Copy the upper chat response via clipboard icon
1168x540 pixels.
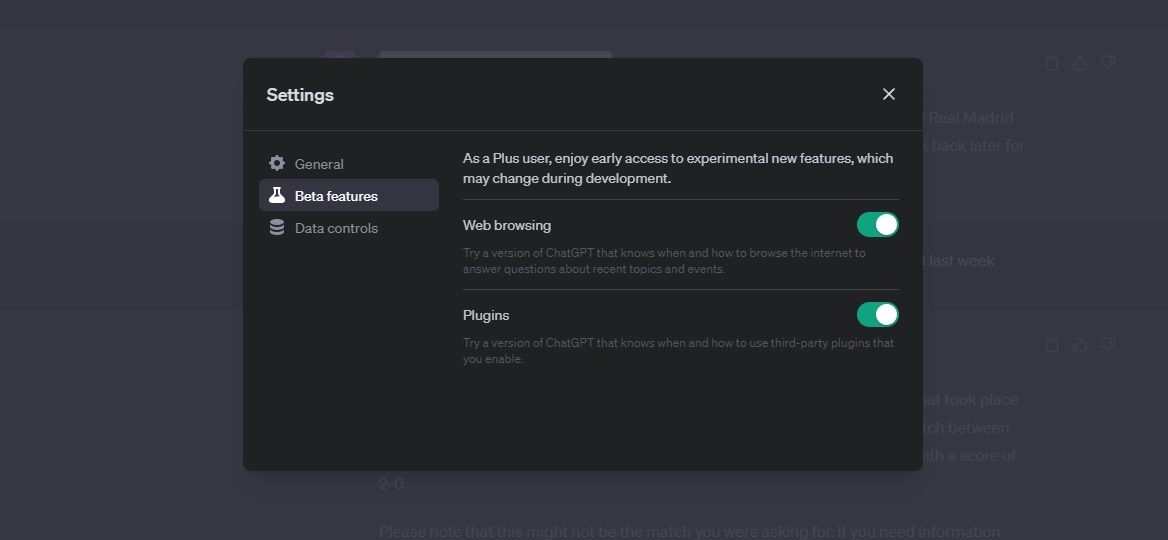[1051, 63]
